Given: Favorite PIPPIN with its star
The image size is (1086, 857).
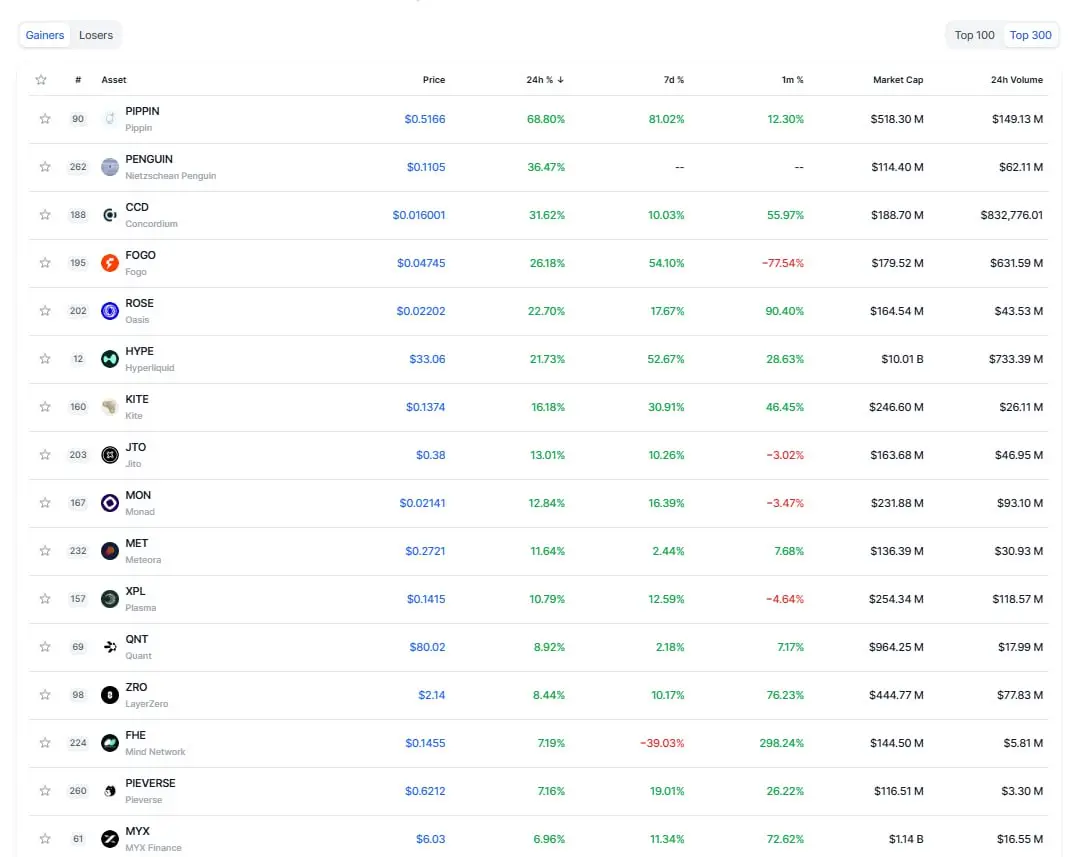Looking at the screenshot, I should click(x=45, y=119).
